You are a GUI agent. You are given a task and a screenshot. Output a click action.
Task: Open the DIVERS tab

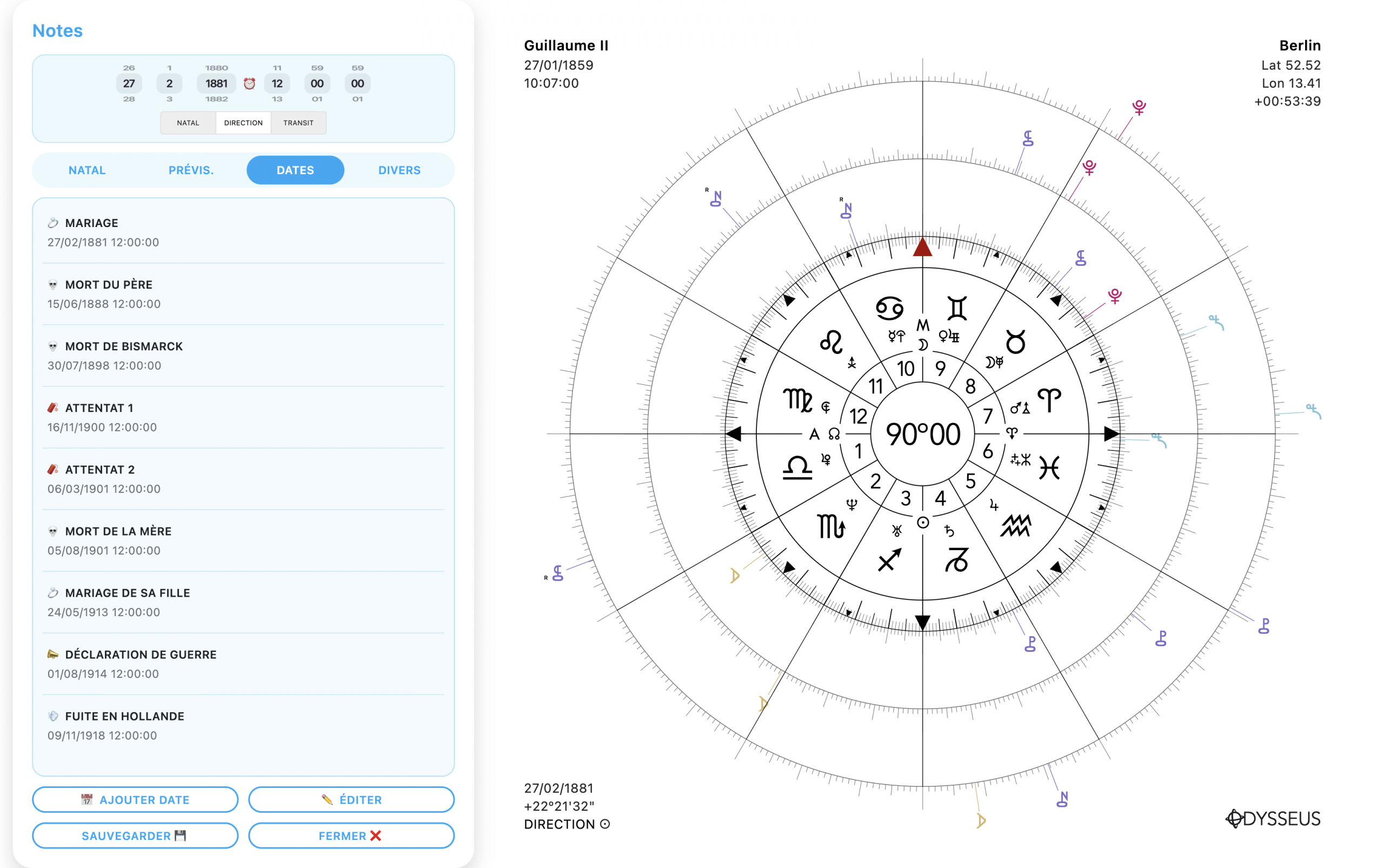click(399, 170)
